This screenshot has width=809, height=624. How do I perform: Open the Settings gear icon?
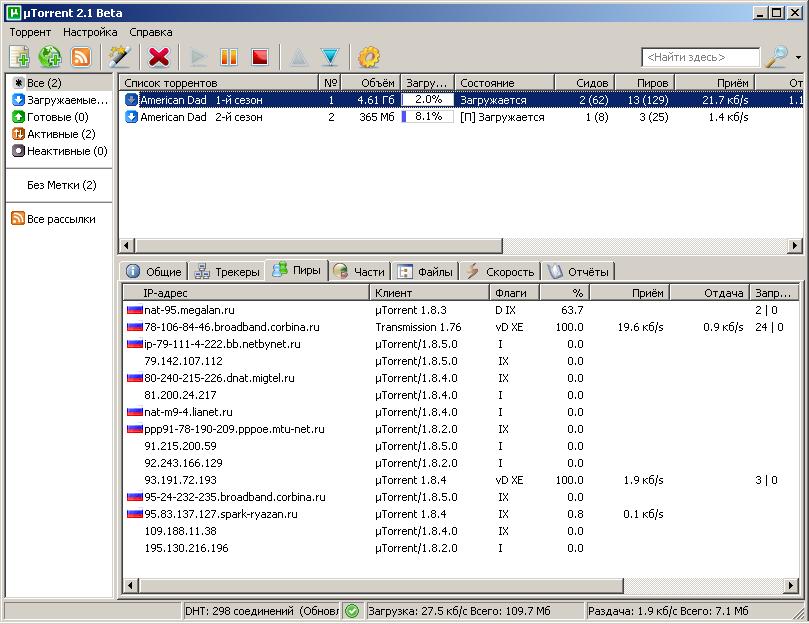[369, 57]
